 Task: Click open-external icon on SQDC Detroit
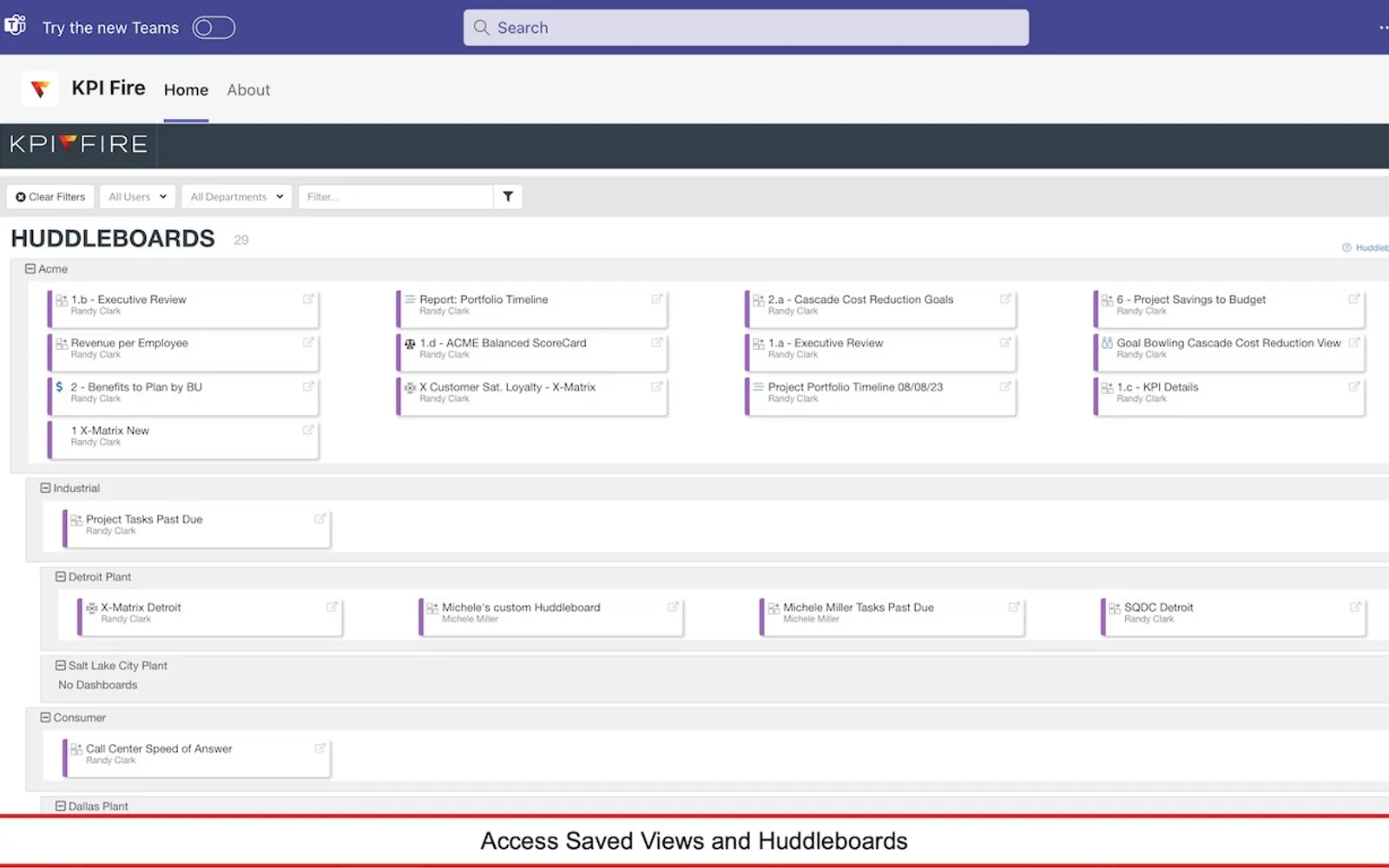(x=1355, y=608)
